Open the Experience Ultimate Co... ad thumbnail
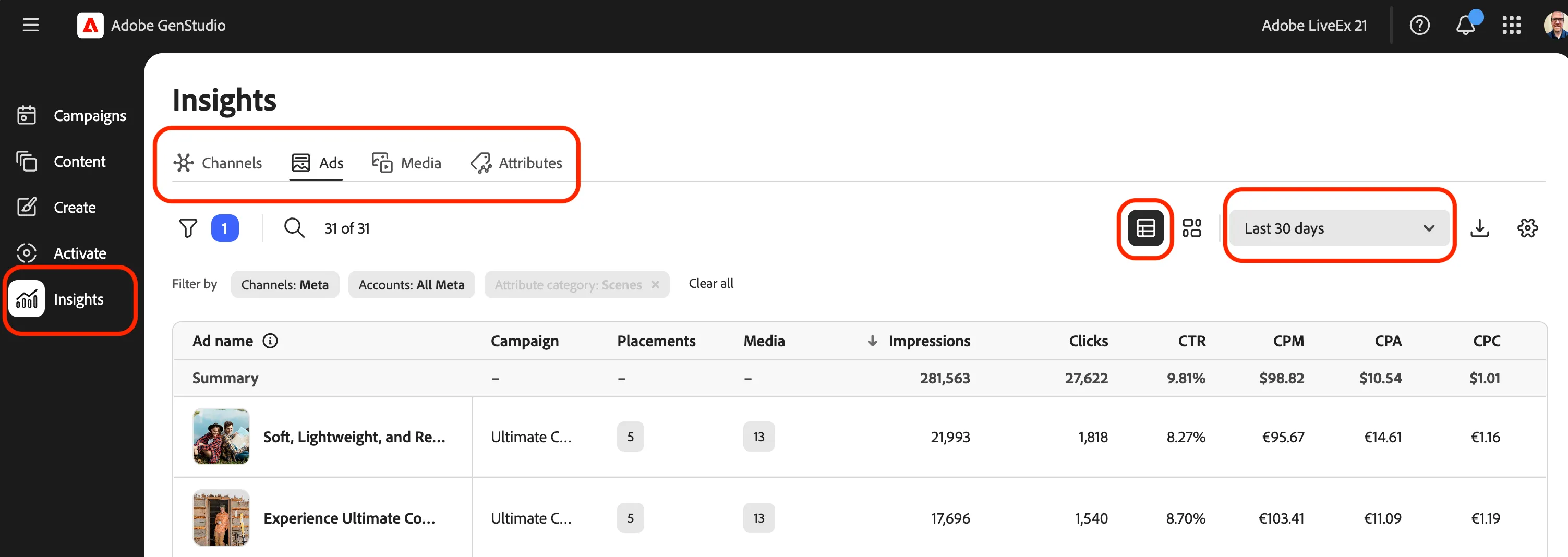 (221, 517)
